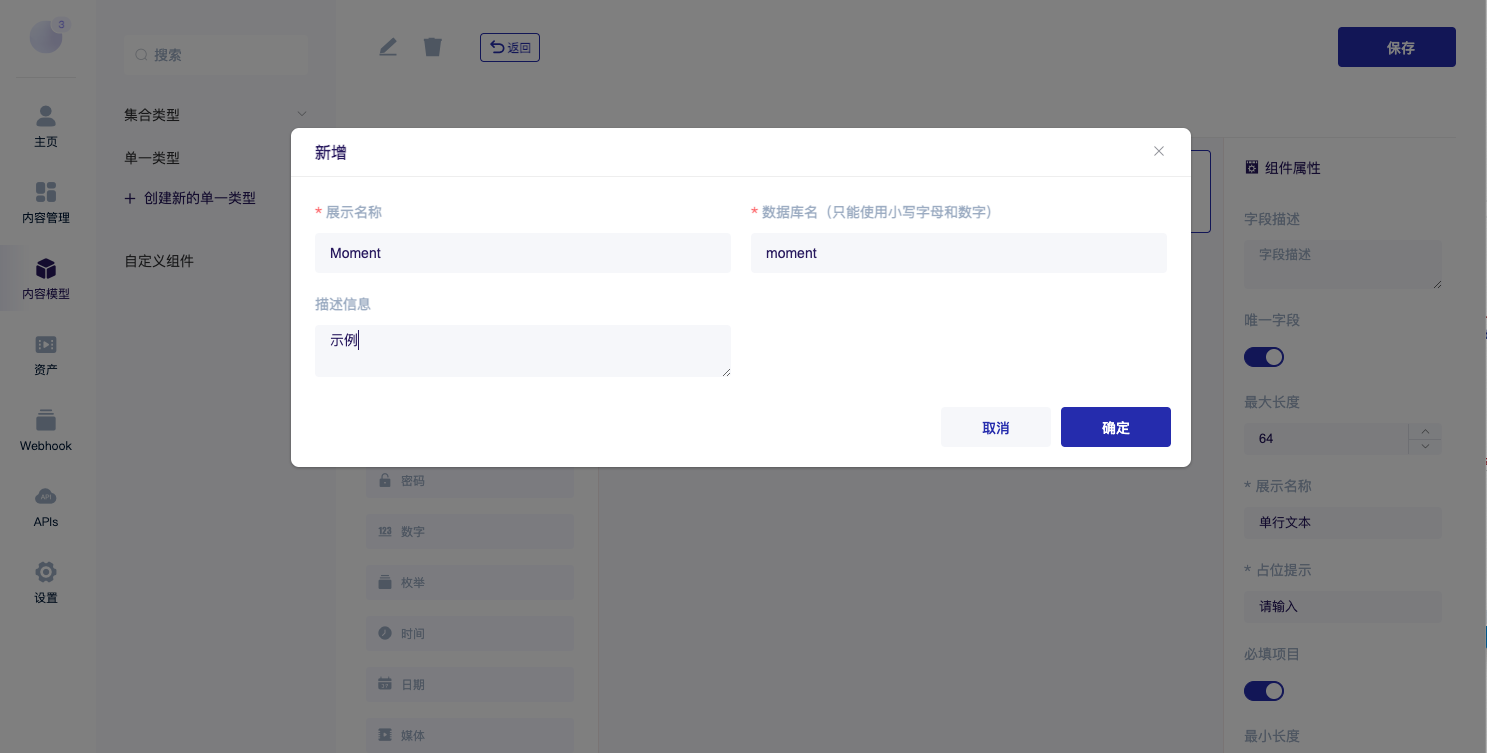The height and width of the screenshot is (753, 1487).
Task: Open 内容管理 content management
Action: point(46,202)
